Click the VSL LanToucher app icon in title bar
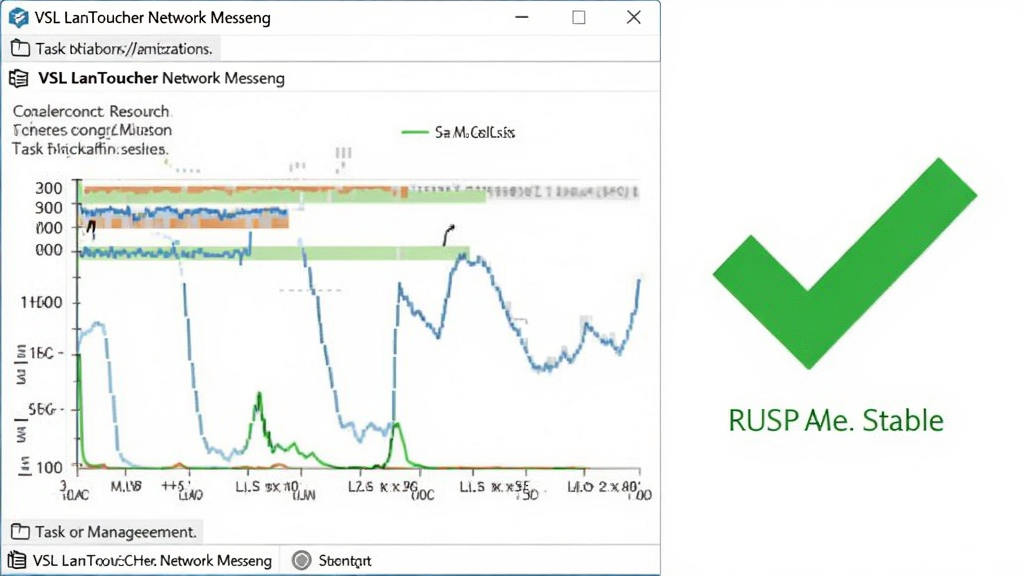This screenshot has height=576, width=1024. click(x=18, y=18)
